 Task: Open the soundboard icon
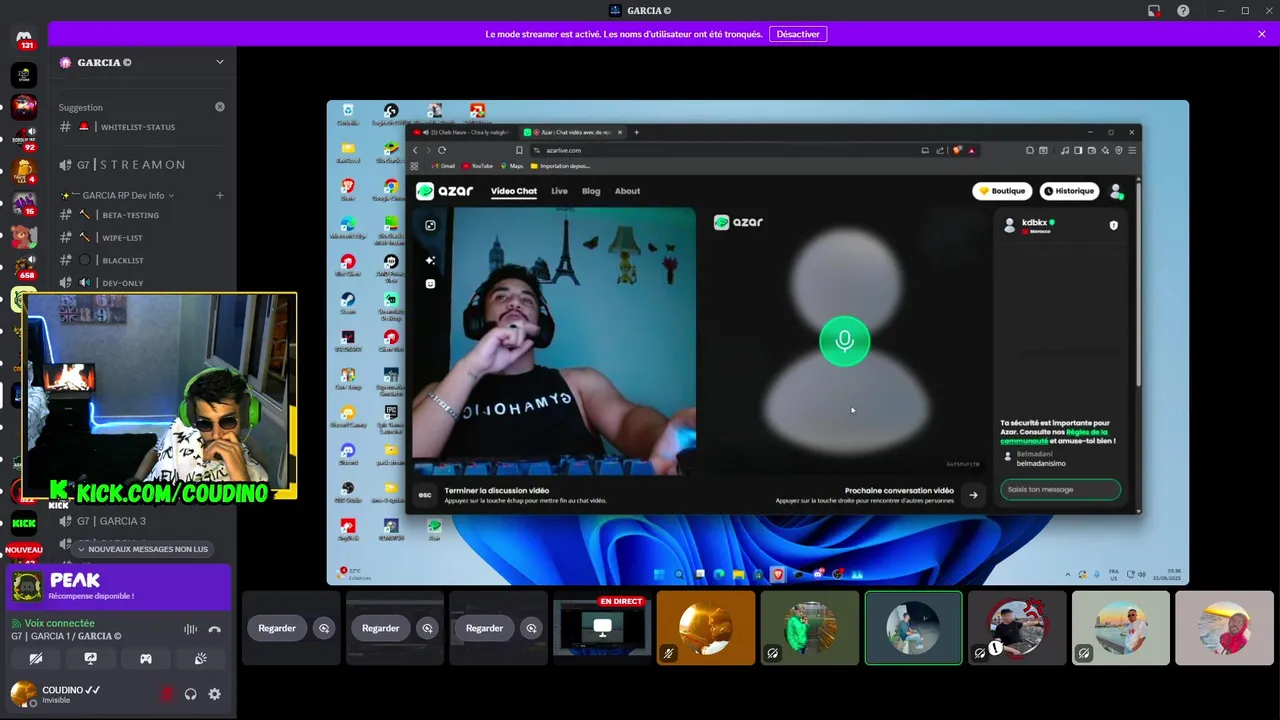pyautogui.click(x=200, y=659)
